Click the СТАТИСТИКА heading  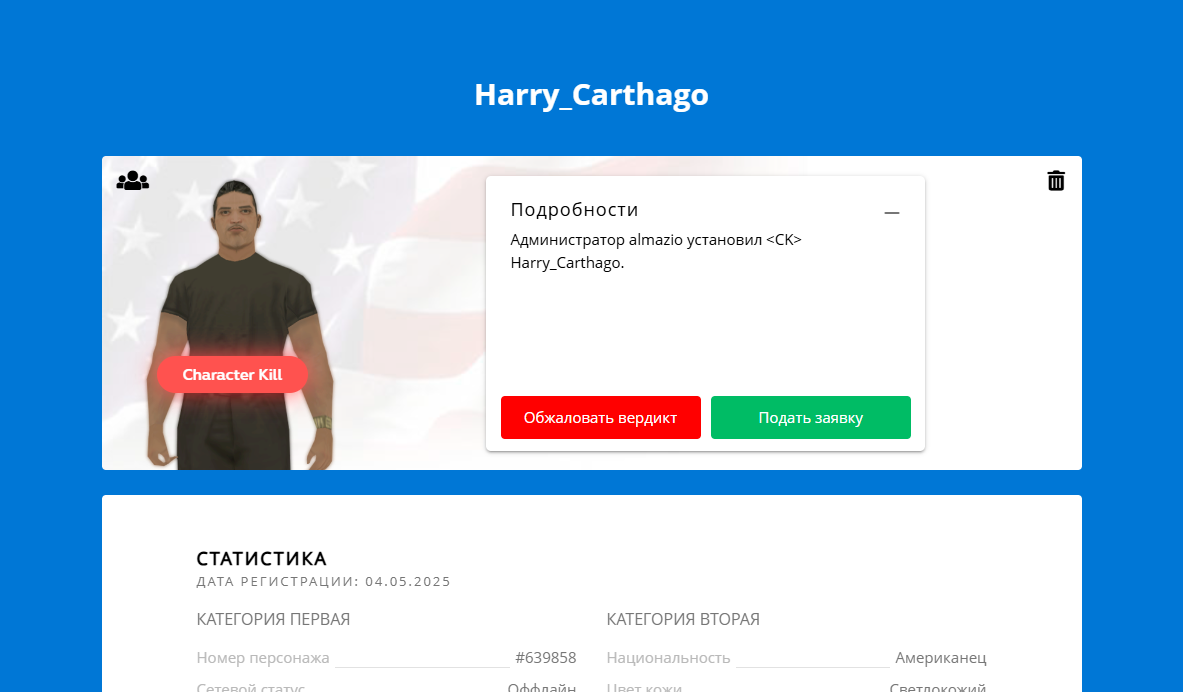(x=261, y=559)
